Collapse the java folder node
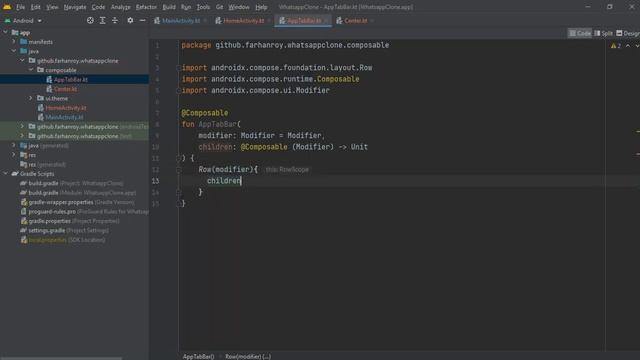 click(x=14, y=51)
